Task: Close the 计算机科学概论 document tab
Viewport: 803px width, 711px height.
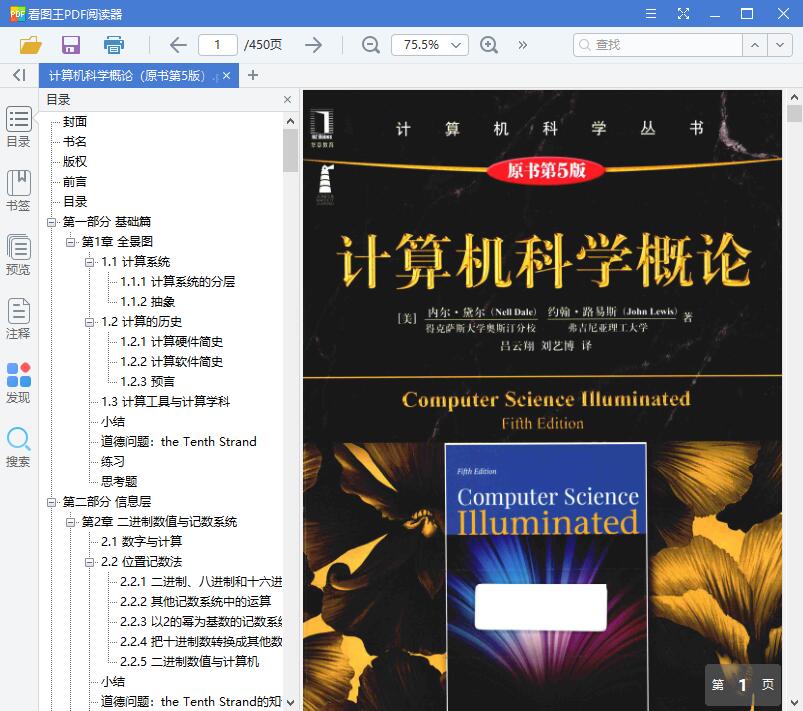Action: point(227,76)
